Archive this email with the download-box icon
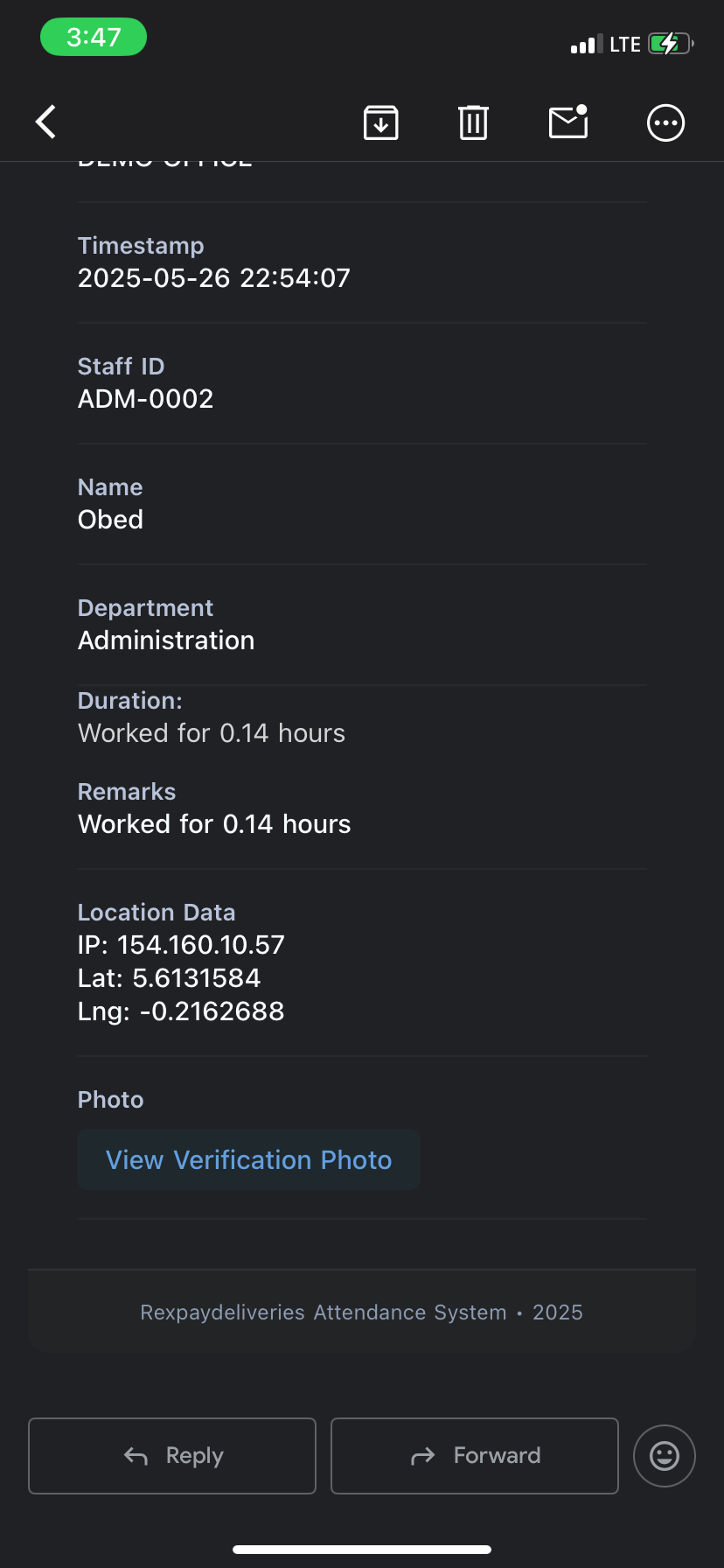Viewport: 724px width, 1568px height. tap(381, 122)
